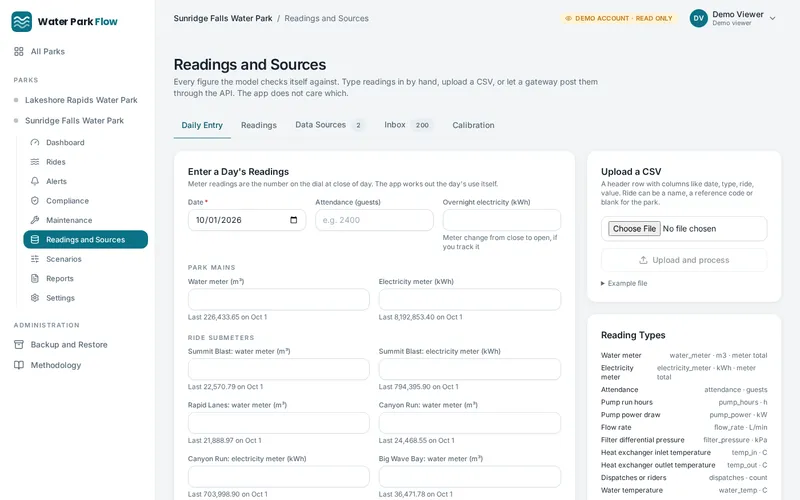Click "Pump run hours" reading type

[x=627, y=402]
